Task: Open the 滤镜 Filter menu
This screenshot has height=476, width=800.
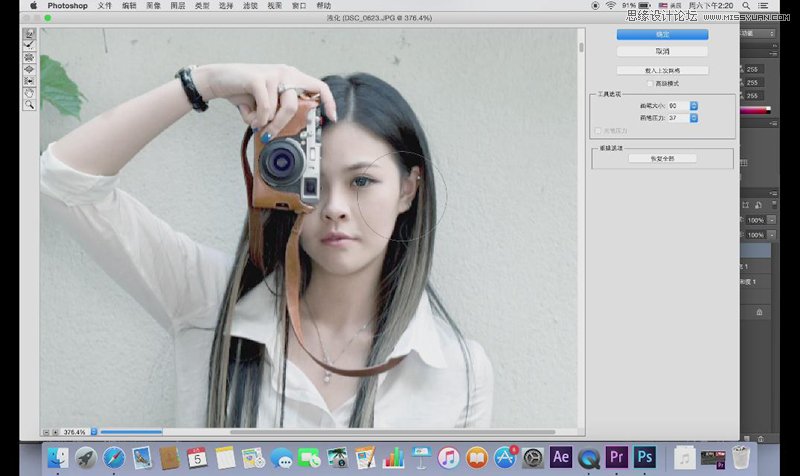Action: click(250, 6)
